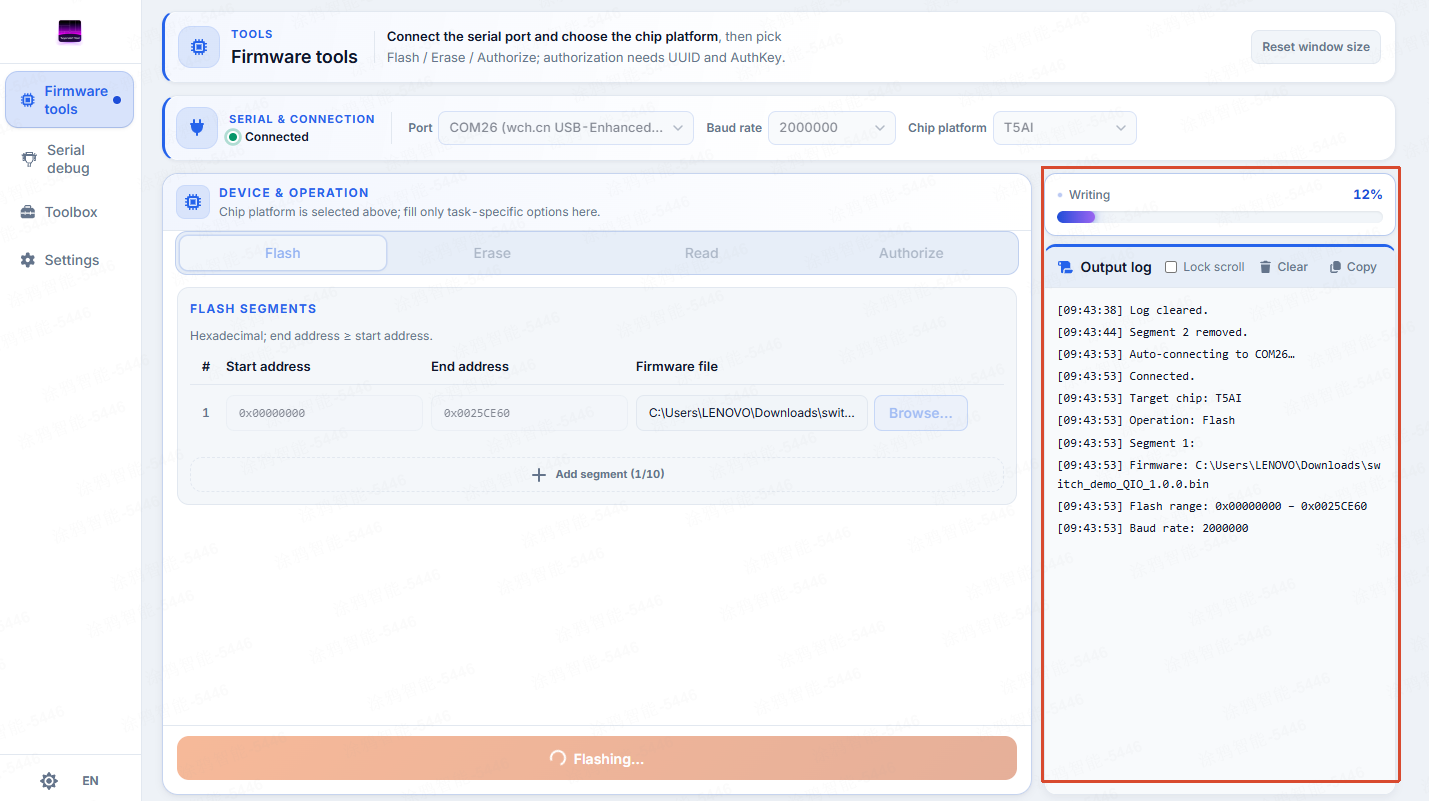Viewport: 1429px width, 801px height.
Task: Click the bottom-left theme gear icon
Action: click(x=49, y=781)
